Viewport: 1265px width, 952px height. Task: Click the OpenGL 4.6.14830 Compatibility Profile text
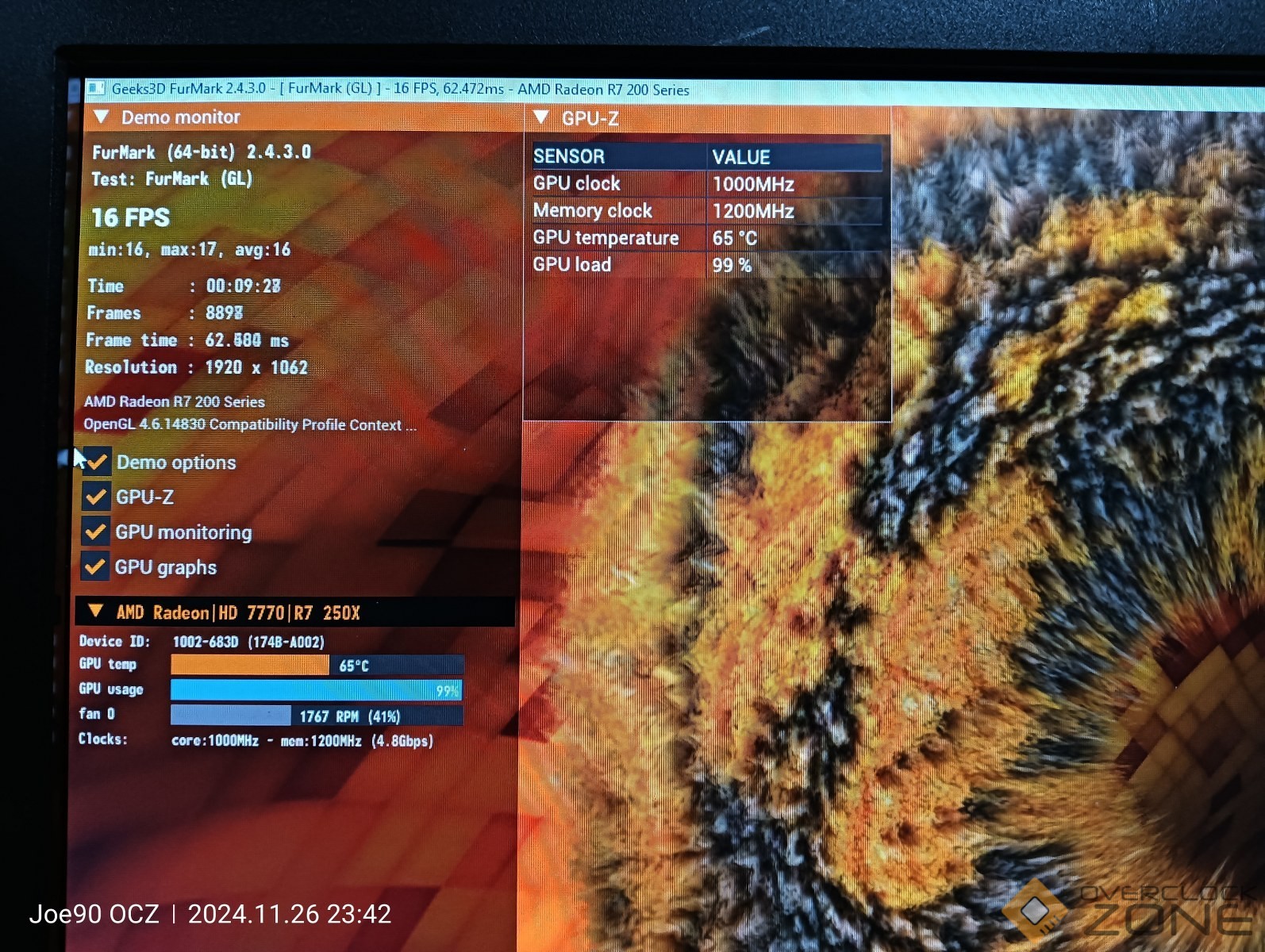[250, 424]
